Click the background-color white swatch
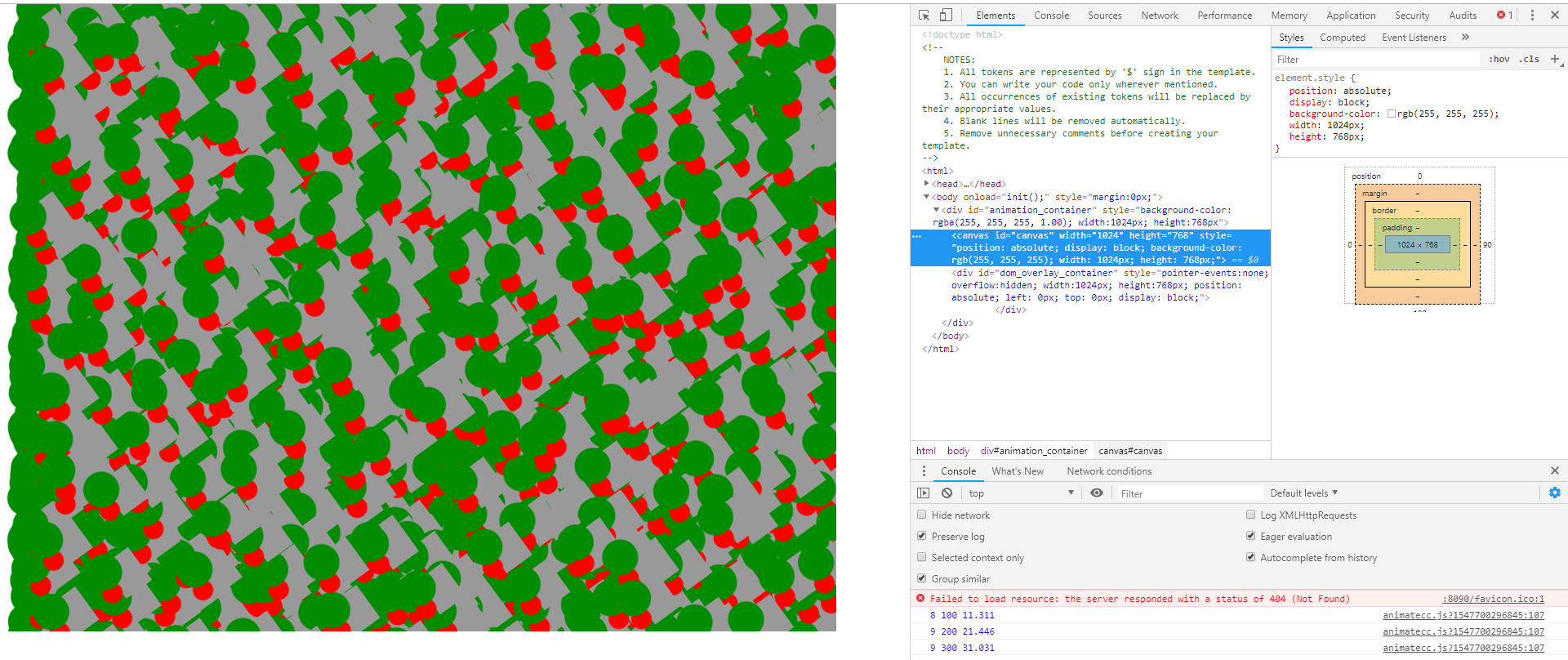Image resolution: width=1568 pixels, height=660 pixels. click(1392, 114)
